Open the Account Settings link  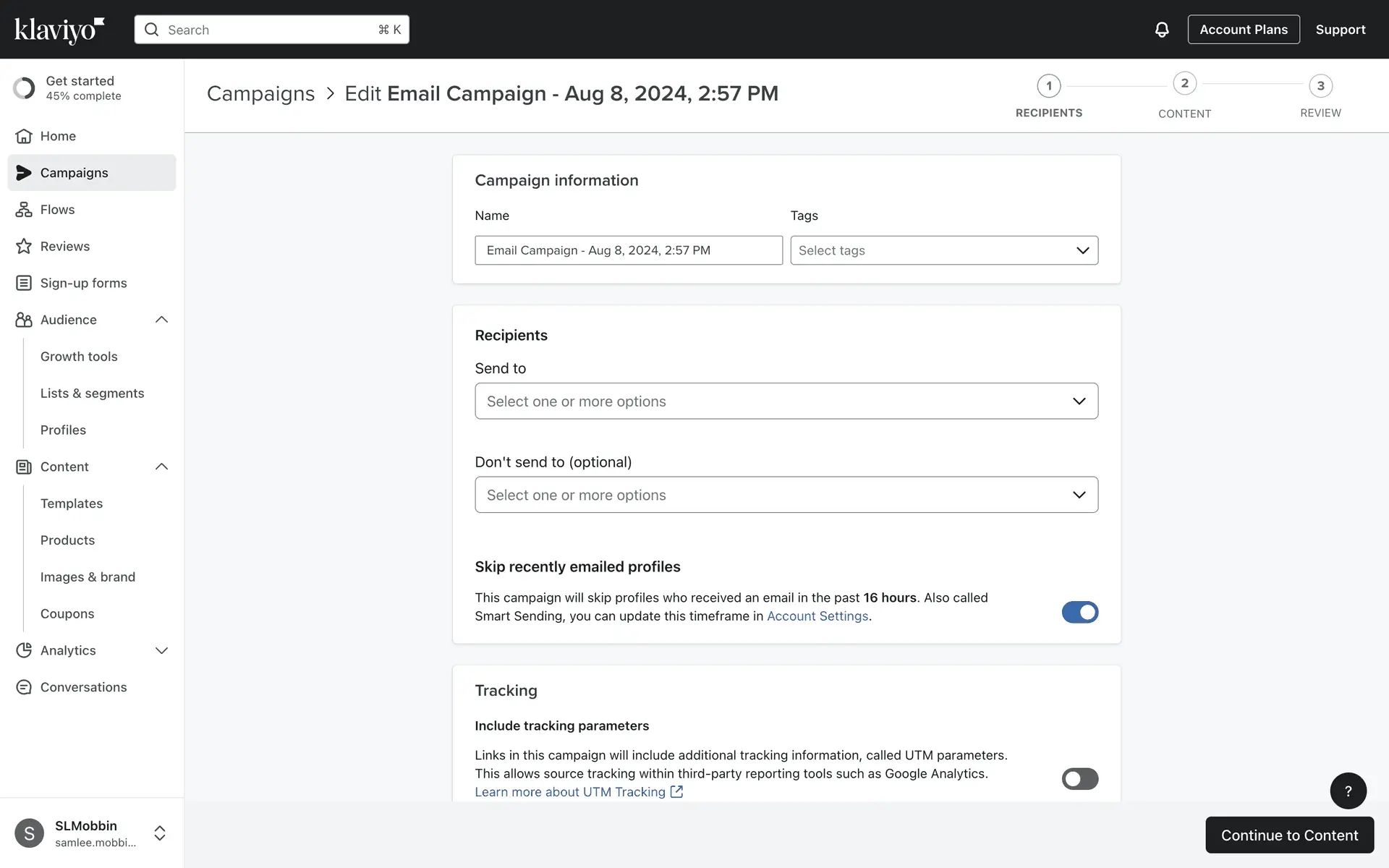click(817, 616)
